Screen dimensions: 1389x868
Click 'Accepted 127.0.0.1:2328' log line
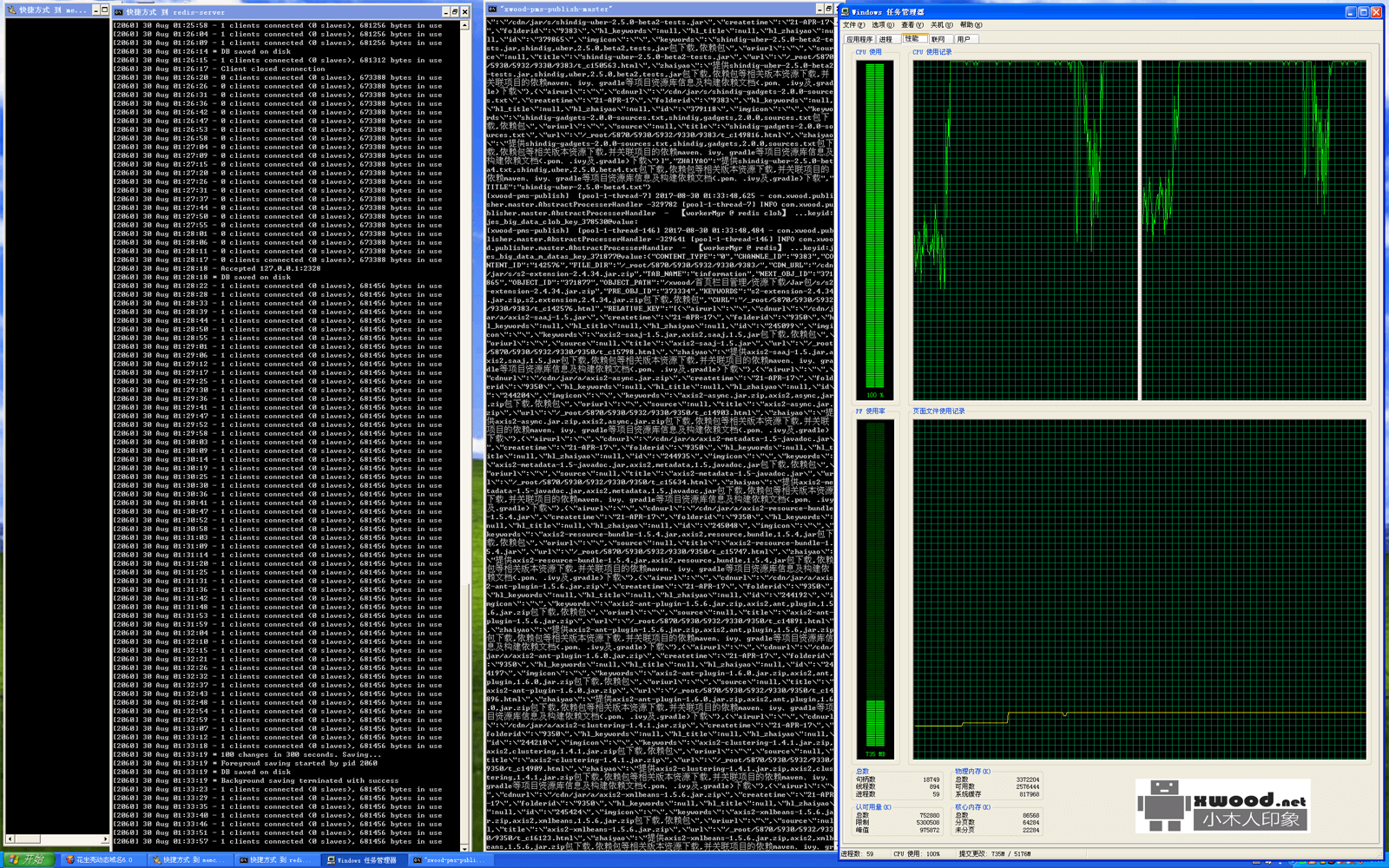pyautogui.click(x=217, y=268)
